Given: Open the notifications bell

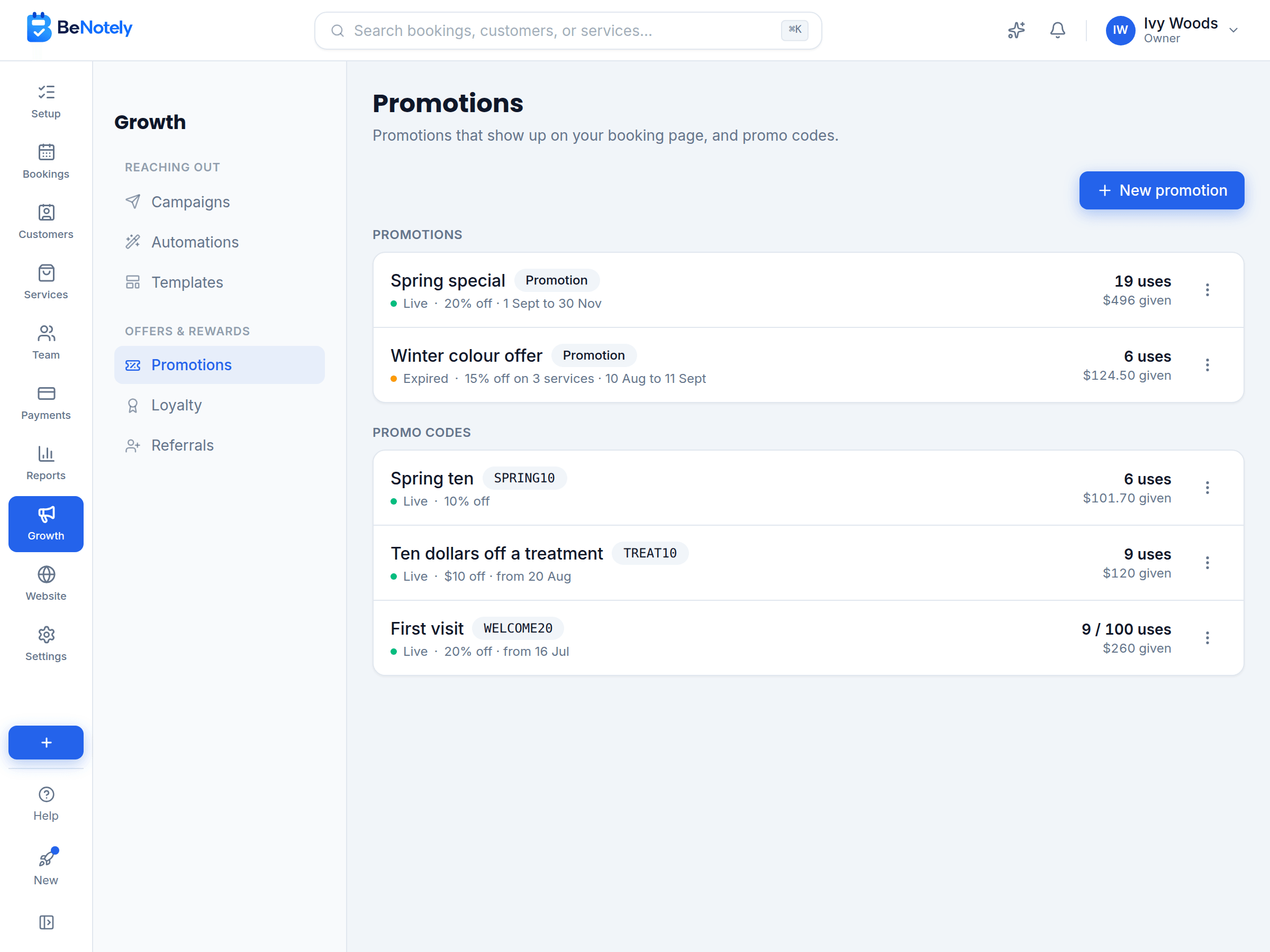Looking at the screenshot, I should [1058, 30].
